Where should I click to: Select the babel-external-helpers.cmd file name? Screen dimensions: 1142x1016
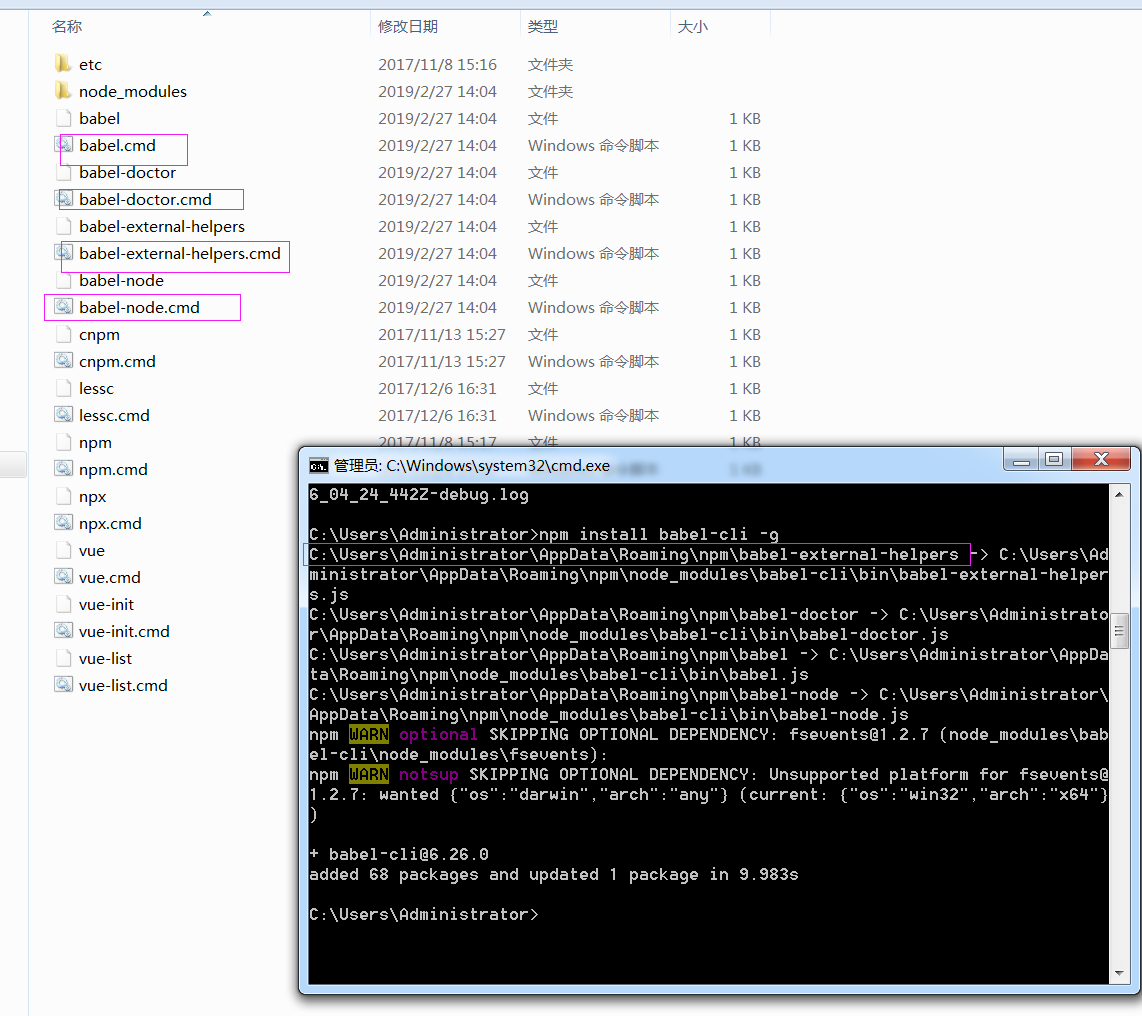[180, 253]
